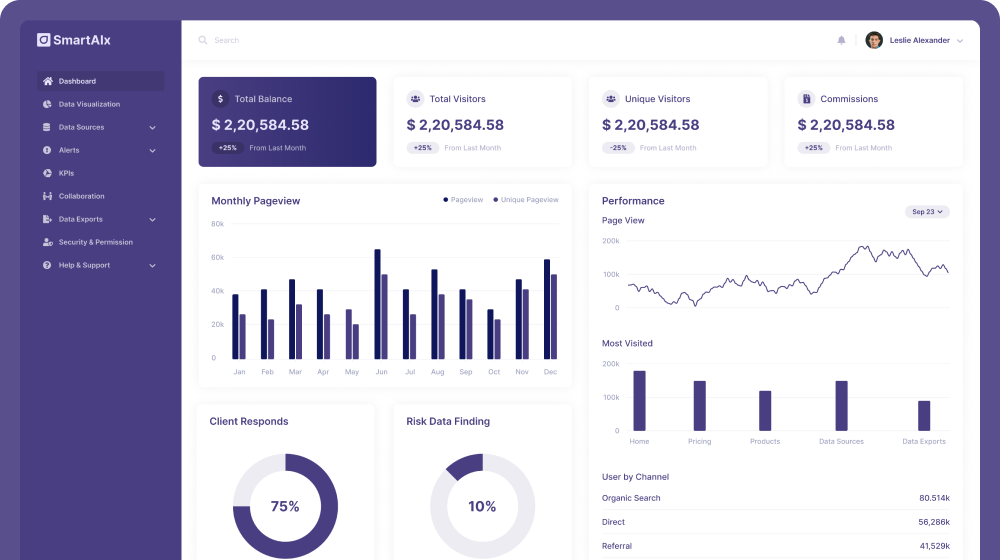The image size is (1000, 560).
Task: Open the Sep 23 date dropdown
Action: point(927,212)
